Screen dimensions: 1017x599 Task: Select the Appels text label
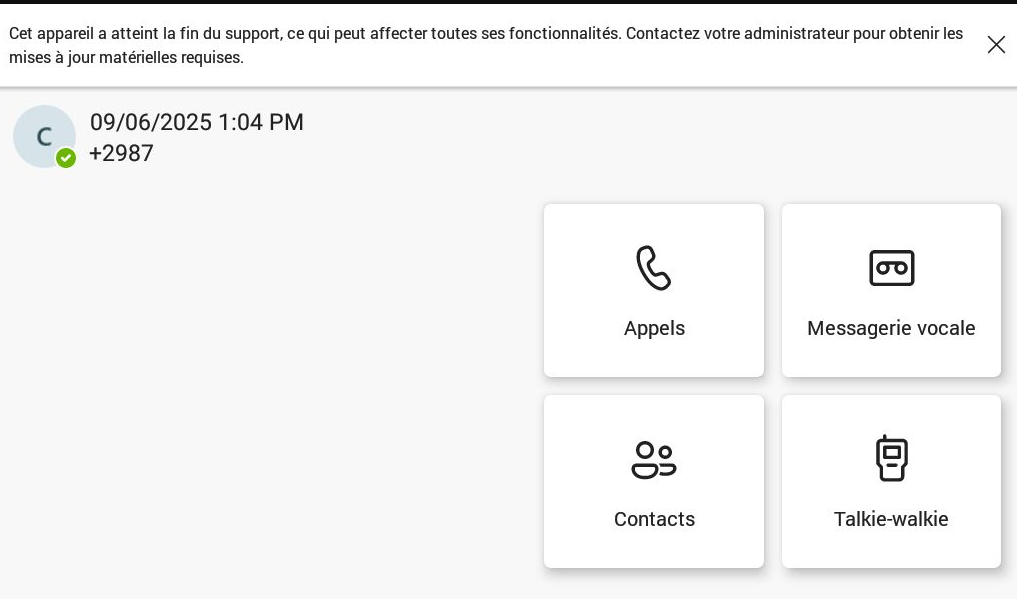[x=654, y=328]
